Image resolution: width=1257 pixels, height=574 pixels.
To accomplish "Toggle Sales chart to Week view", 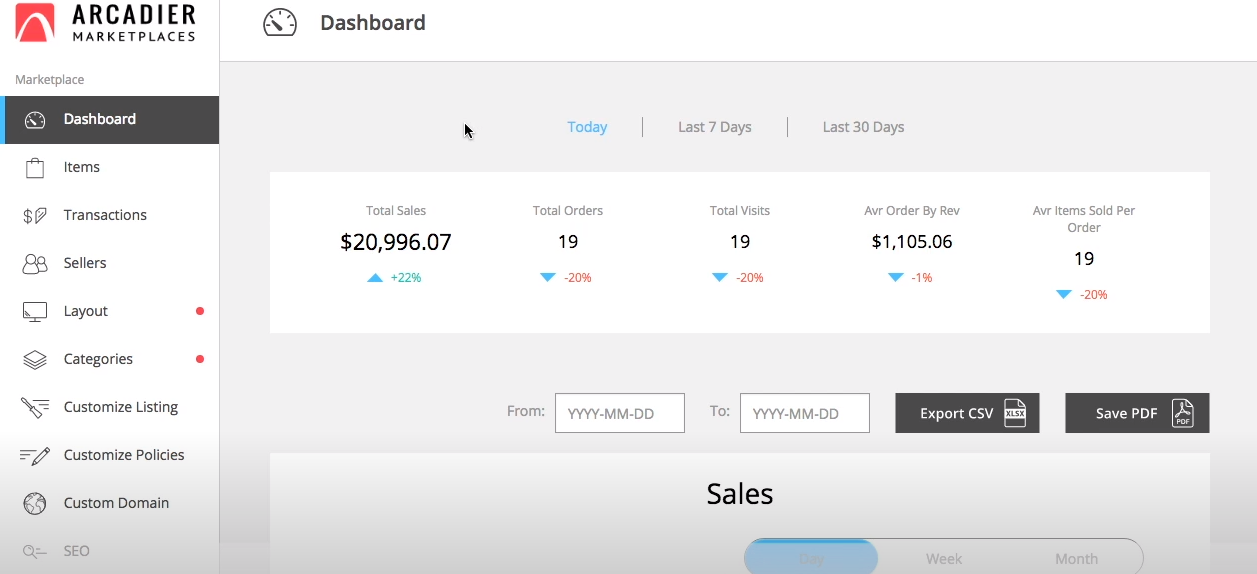I will click(944, 558).
